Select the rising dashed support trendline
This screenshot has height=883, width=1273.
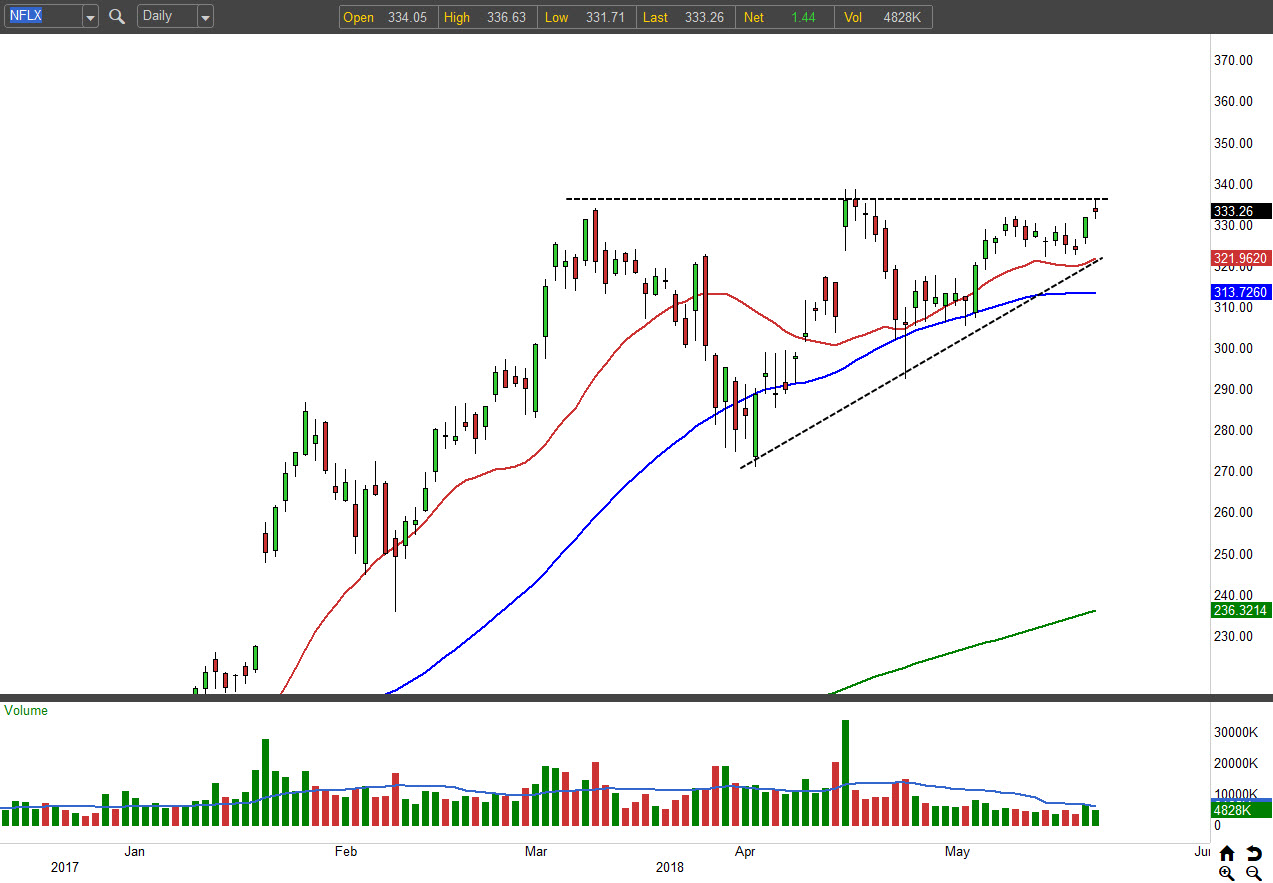(920, 363)
